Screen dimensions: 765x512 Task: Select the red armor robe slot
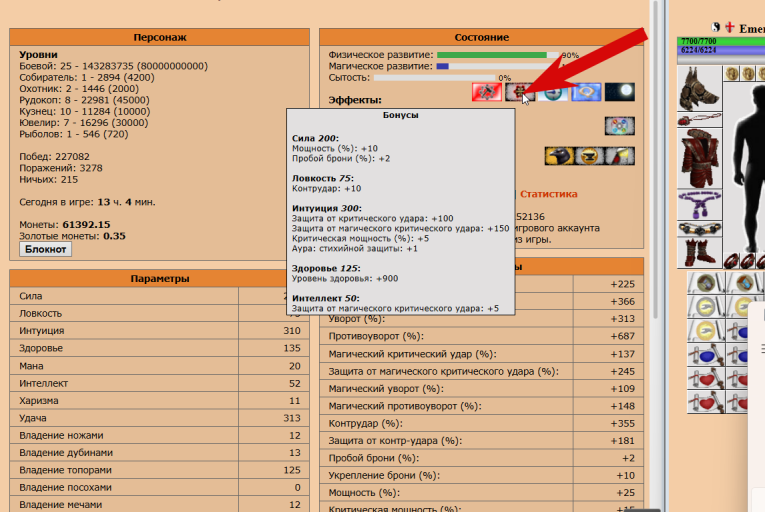pyautogui.click(x=700, y=158)
